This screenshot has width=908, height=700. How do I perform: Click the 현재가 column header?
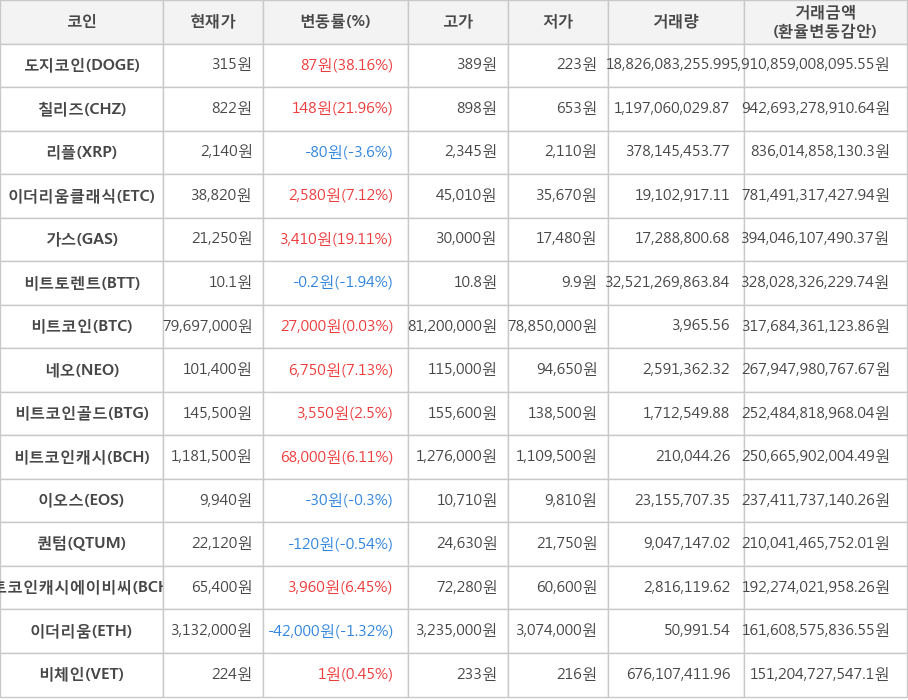pyautogui.click(x=213, y=21)
